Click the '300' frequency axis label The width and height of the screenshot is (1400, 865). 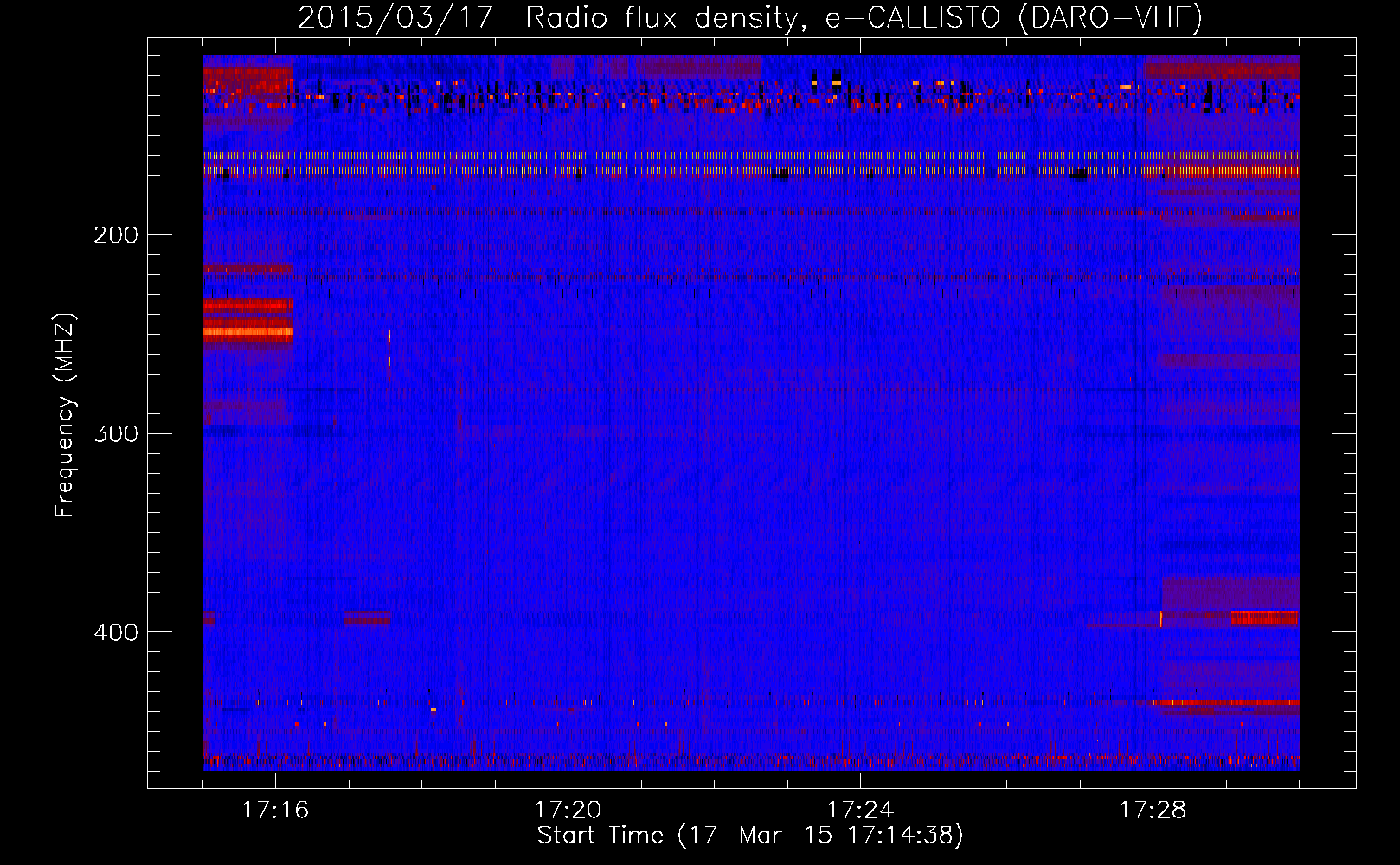116,433
